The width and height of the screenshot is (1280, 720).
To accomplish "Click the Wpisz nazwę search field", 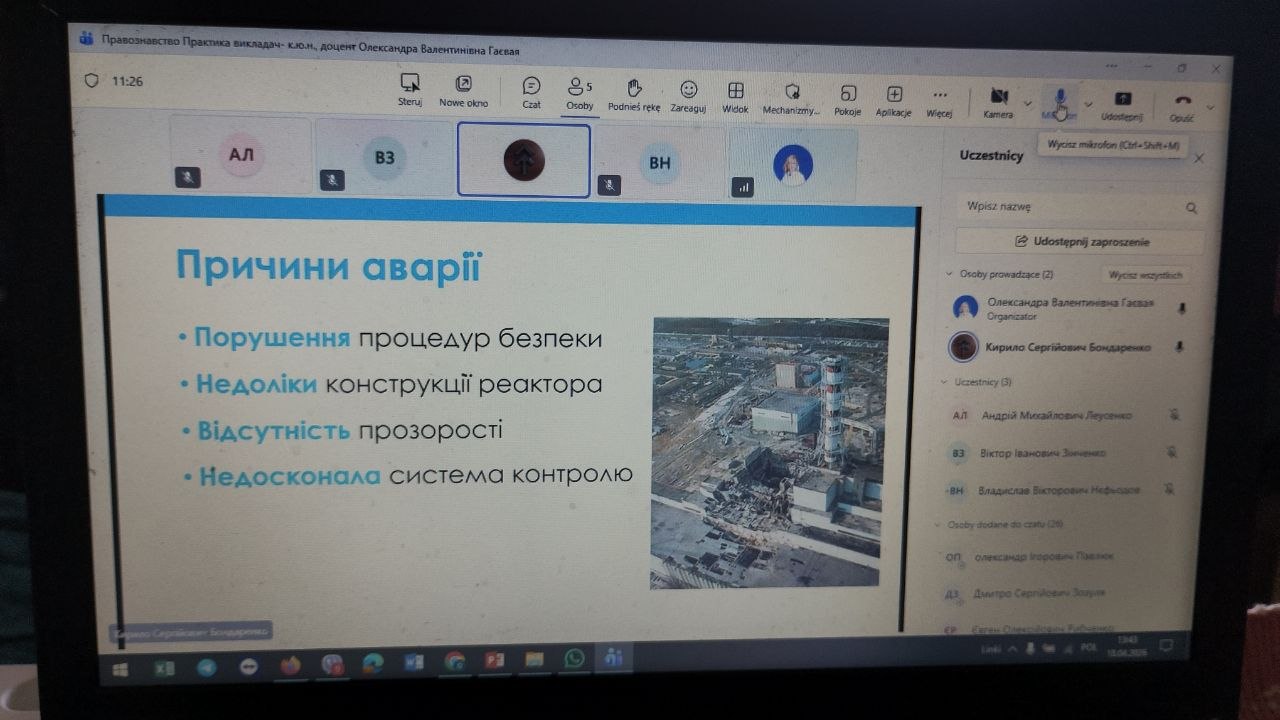I will [1070, 207].
